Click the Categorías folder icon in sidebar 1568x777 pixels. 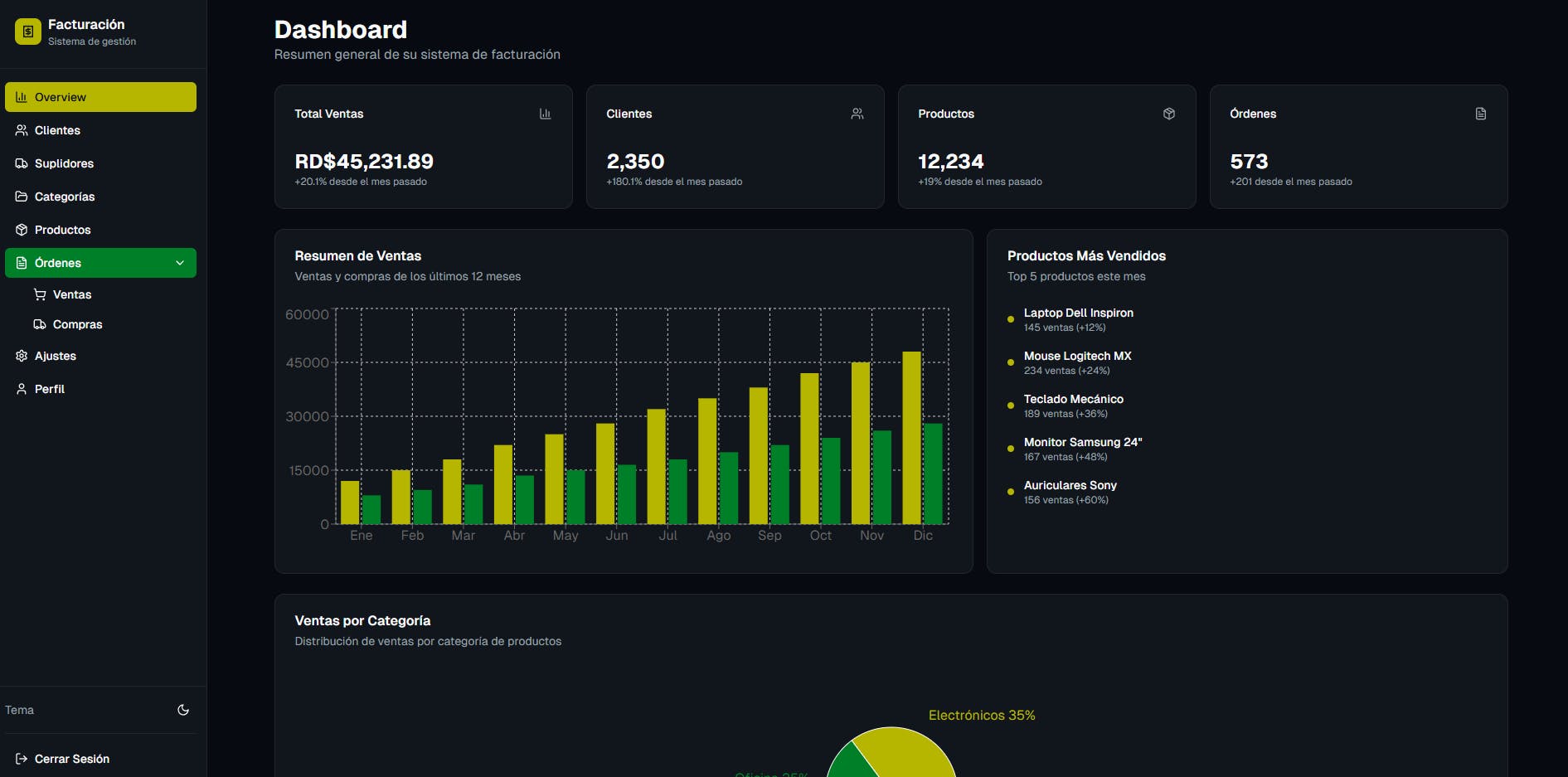click(x=22, y=197)
